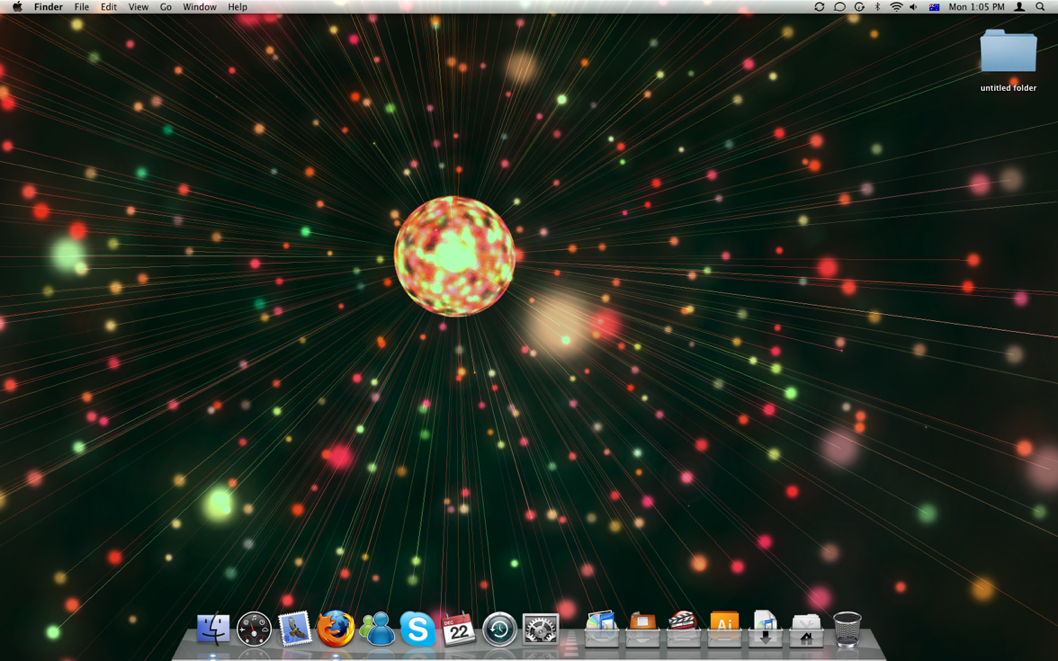The height and width of the screenshot is (661, 1058).
Task: Open the Illustrator Ai stack in Dock
Action: click(724, 629)
